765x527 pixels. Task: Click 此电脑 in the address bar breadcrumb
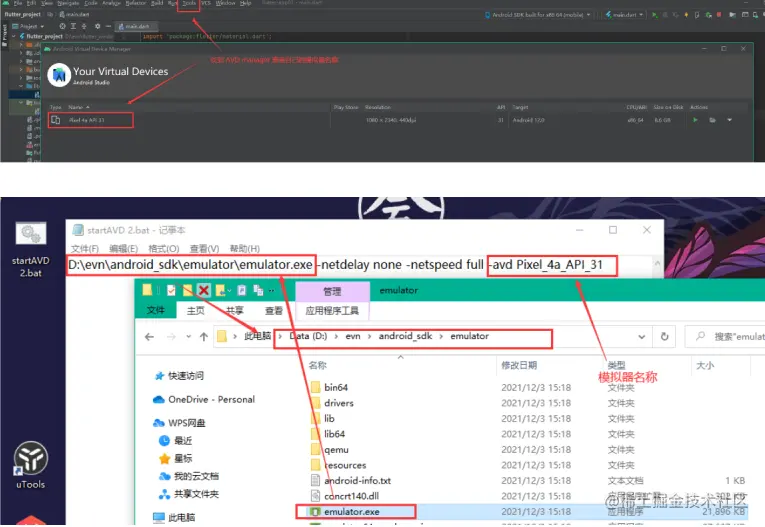(257, 336)
